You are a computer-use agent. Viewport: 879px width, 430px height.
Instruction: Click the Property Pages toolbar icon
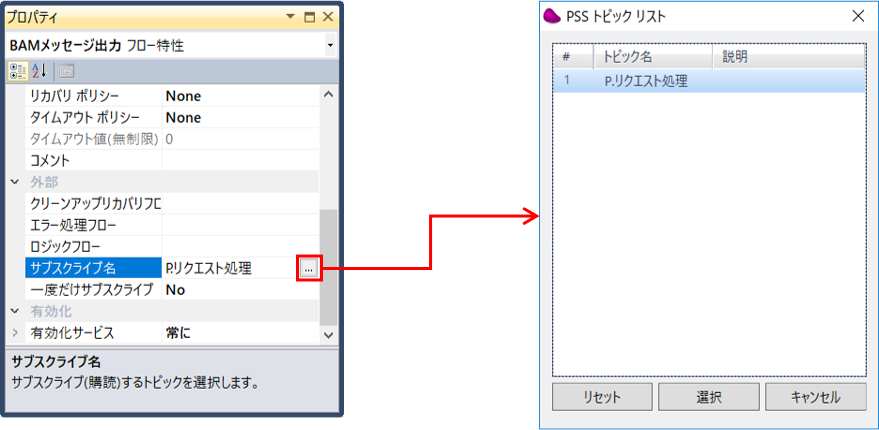(x=66, y=70)
